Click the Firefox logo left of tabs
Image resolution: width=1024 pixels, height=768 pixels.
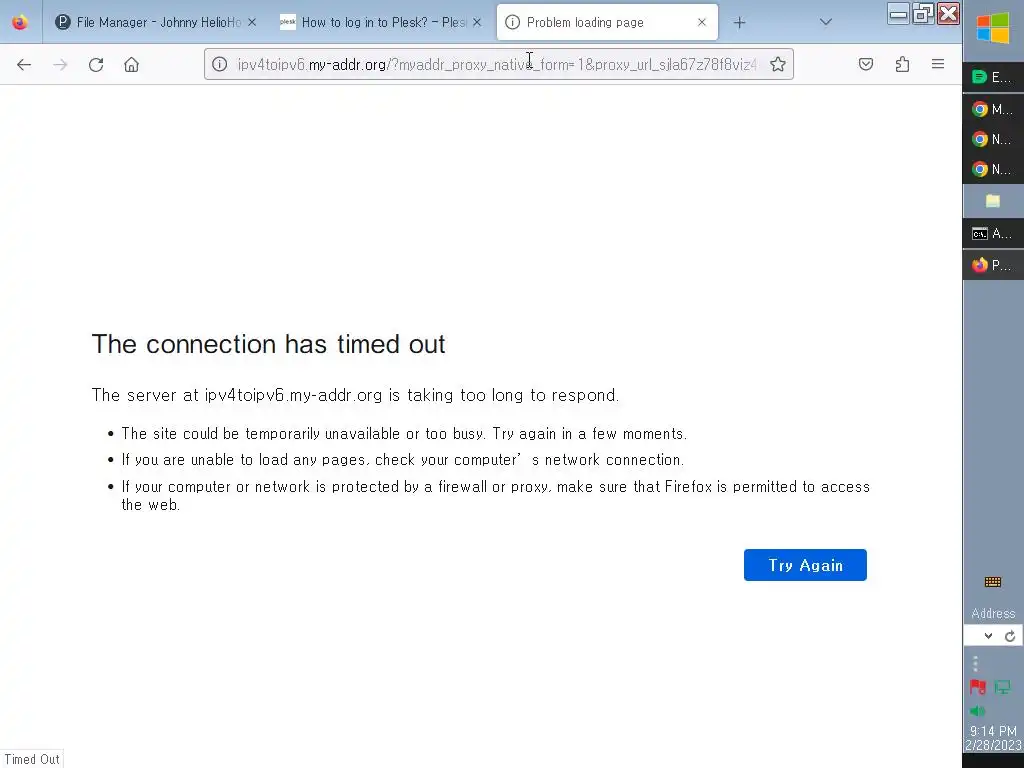tap(20, 22)
